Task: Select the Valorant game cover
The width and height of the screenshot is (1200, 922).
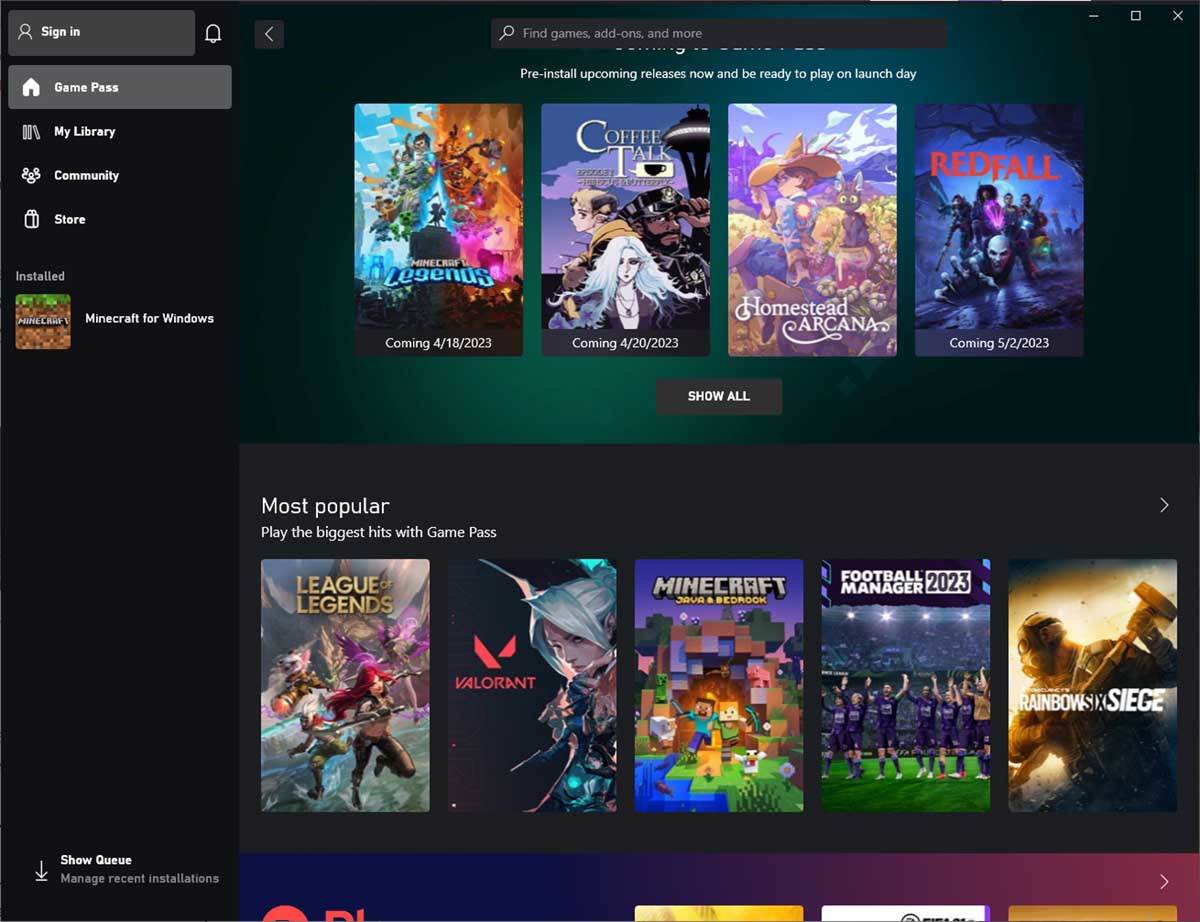Action: 532,685
